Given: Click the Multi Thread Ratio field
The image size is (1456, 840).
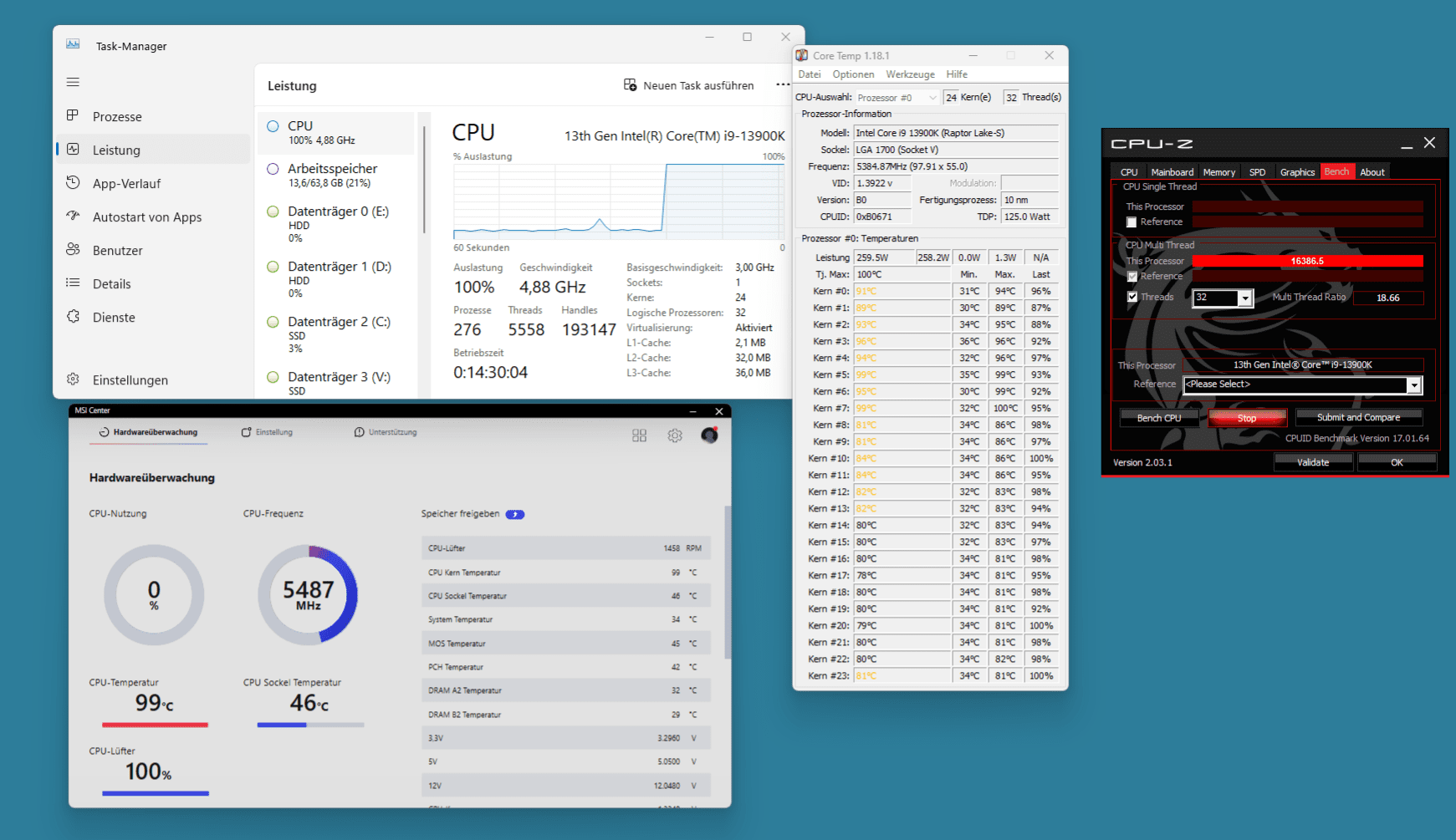Looking at the screenshot, I should click(1388, 298).
